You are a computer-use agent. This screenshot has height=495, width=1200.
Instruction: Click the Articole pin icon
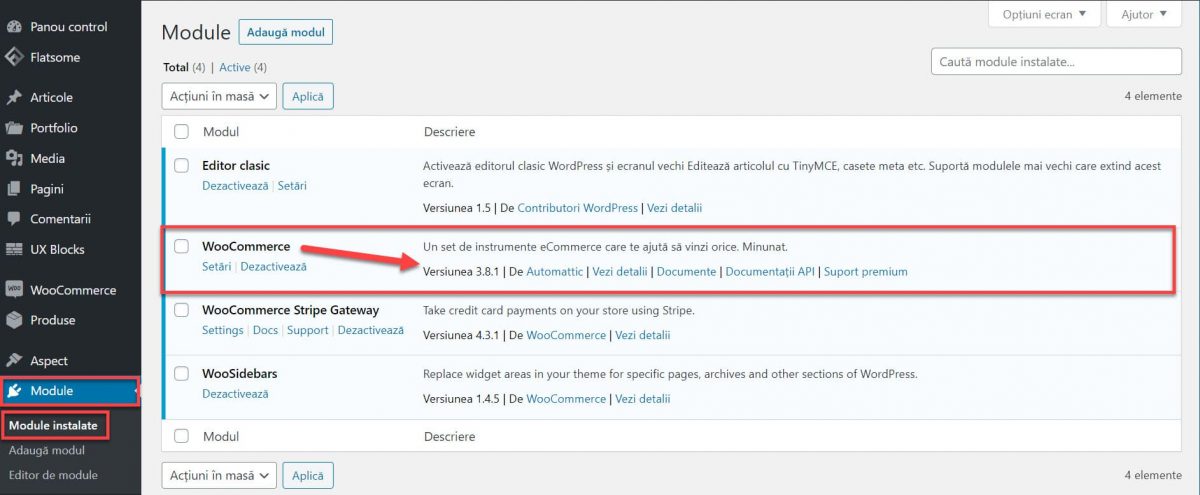click(14, 98)
